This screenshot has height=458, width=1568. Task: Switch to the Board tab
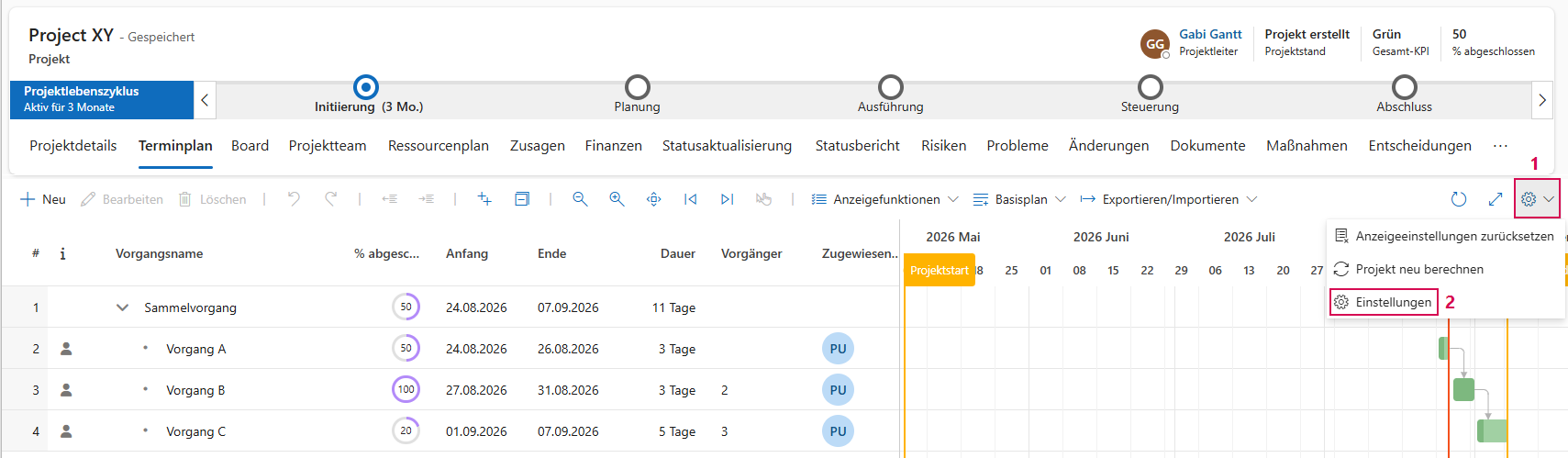point(250,146)
